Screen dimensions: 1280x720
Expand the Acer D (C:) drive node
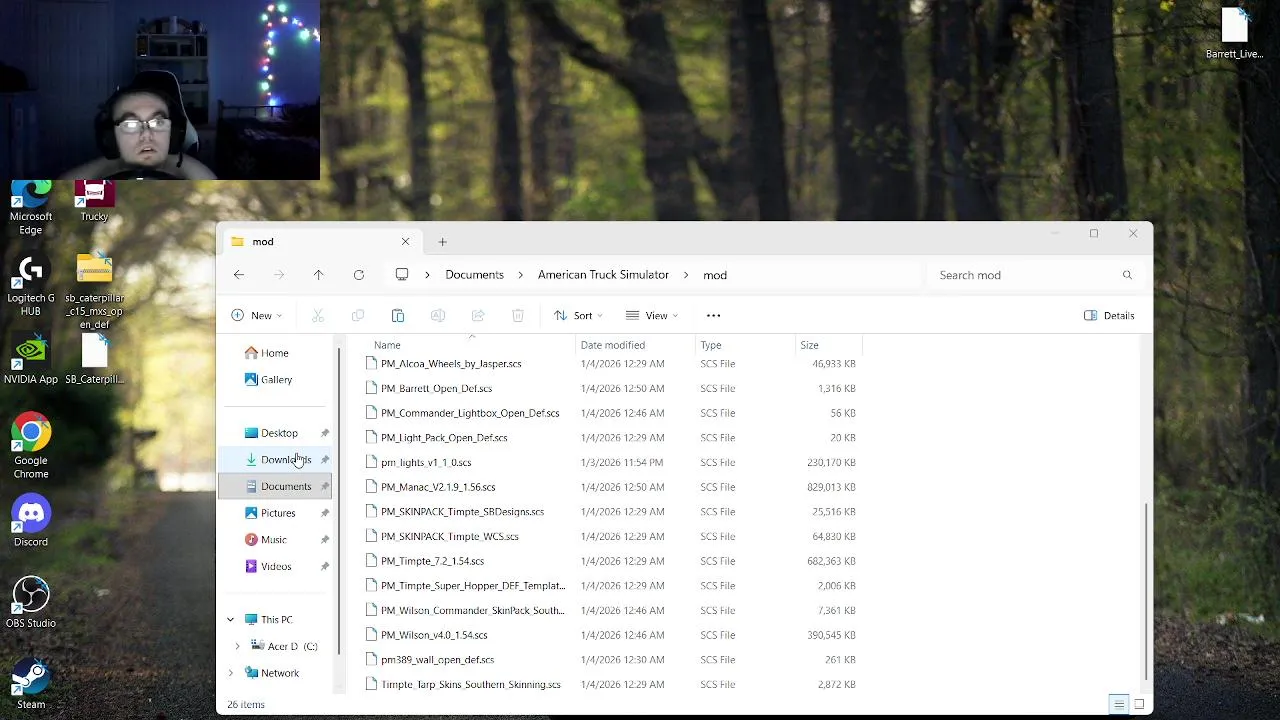[237, 647]
